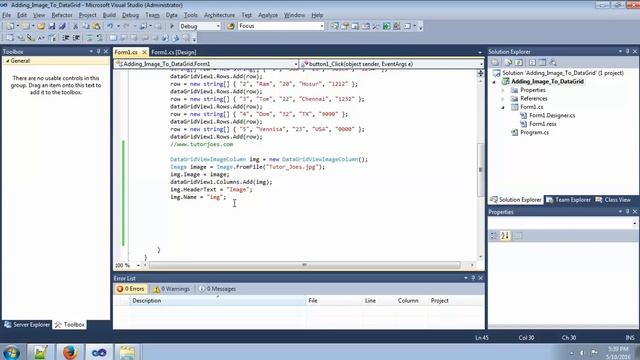Viewport: 640px width, 360px height.
Task: Sort Error List by the Line column
Action: [378, 301]
